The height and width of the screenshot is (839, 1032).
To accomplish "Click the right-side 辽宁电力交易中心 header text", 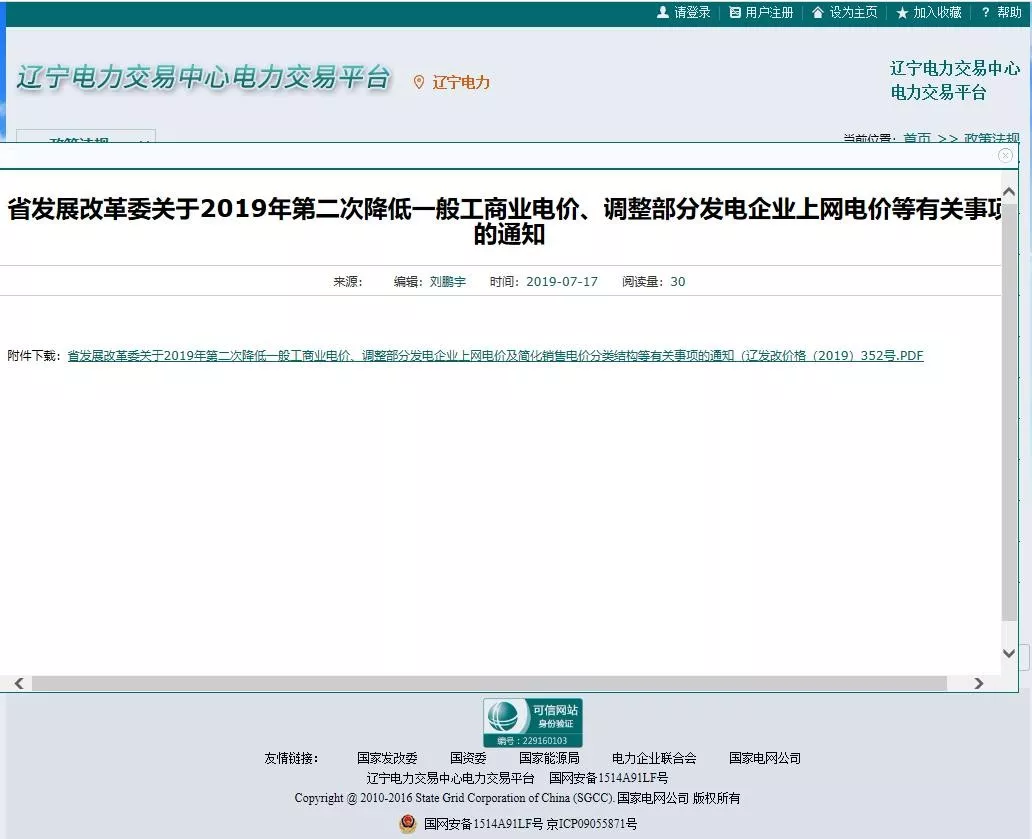I will click(x=955, y=68).
